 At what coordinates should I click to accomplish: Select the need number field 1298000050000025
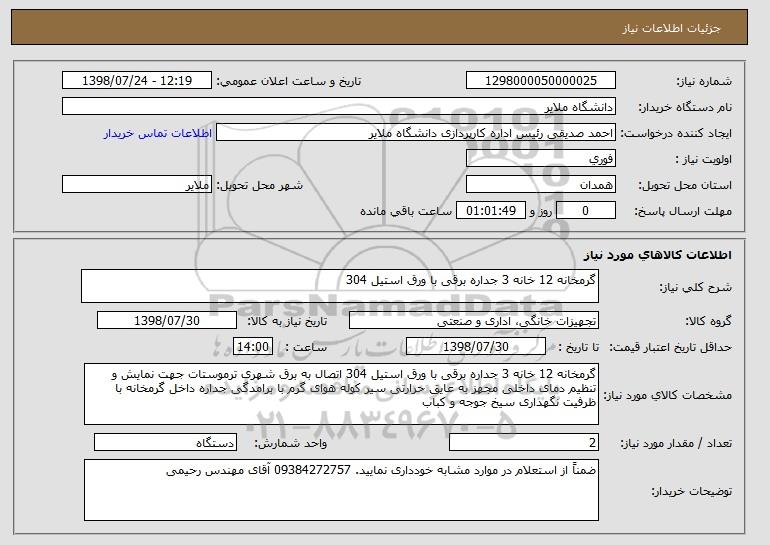pos(541,81)
